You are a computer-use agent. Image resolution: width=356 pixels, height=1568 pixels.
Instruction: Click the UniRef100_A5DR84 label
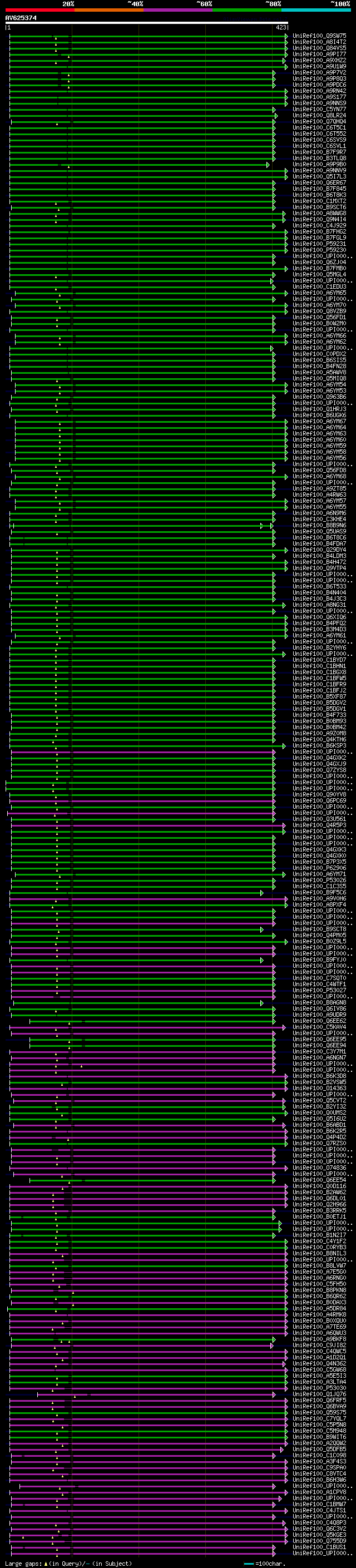[319, 1308]
